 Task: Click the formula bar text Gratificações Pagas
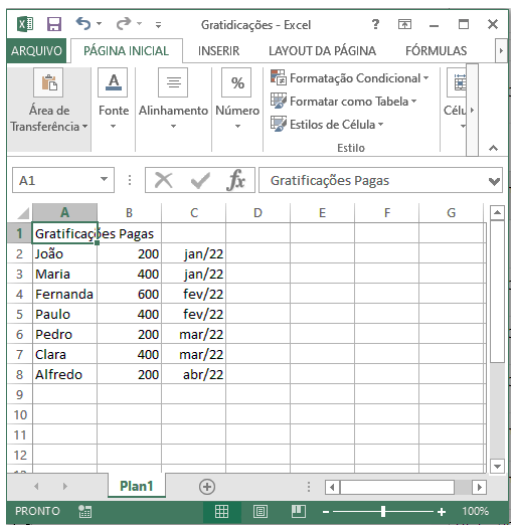330,180
